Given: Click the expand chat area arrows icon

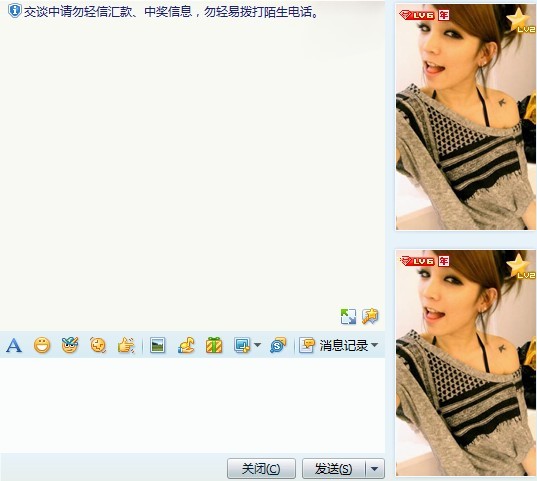Looking at the screenshot, I should [348, 316].
